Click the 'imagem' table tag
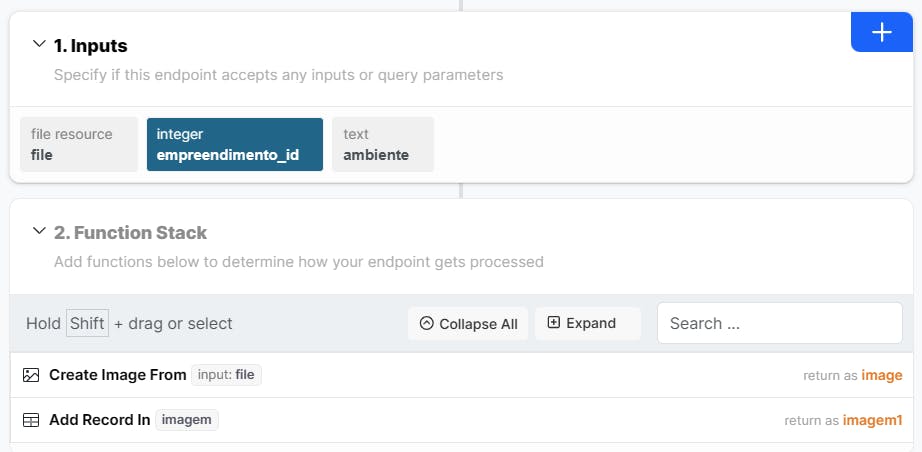922x452 pixels. point(187,420)
